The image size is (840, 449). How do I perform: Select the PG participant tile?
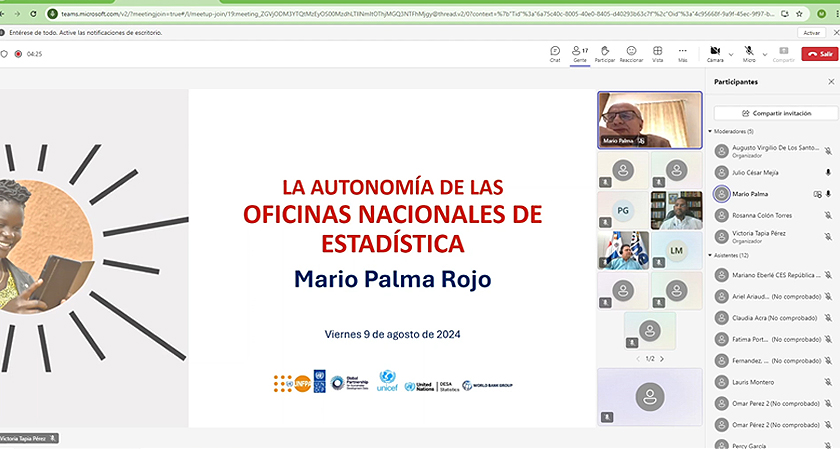click(623, 211)
